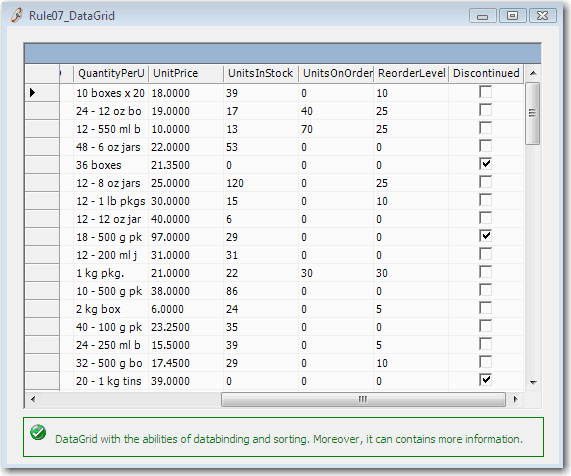Click the UnitsOnOrder column header

click(336, 73)
